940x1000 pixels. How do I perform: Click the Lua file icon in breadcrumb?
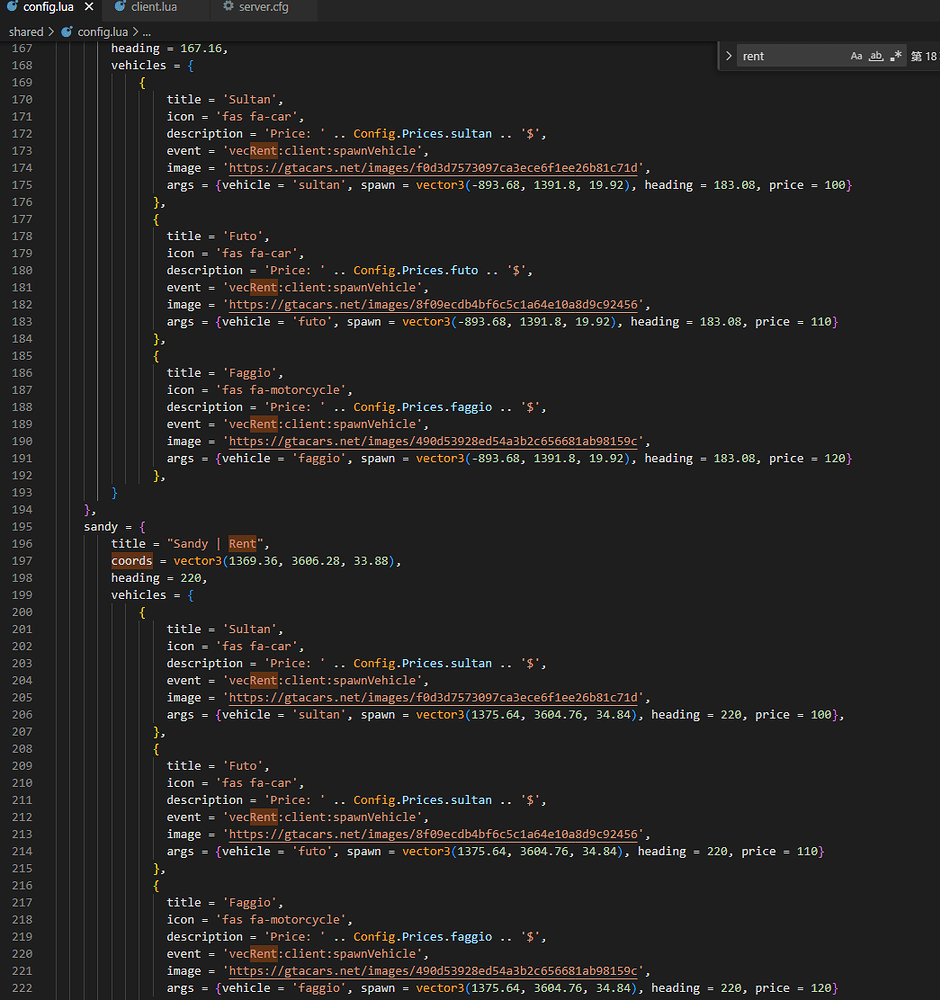click(x=67, y=32)
